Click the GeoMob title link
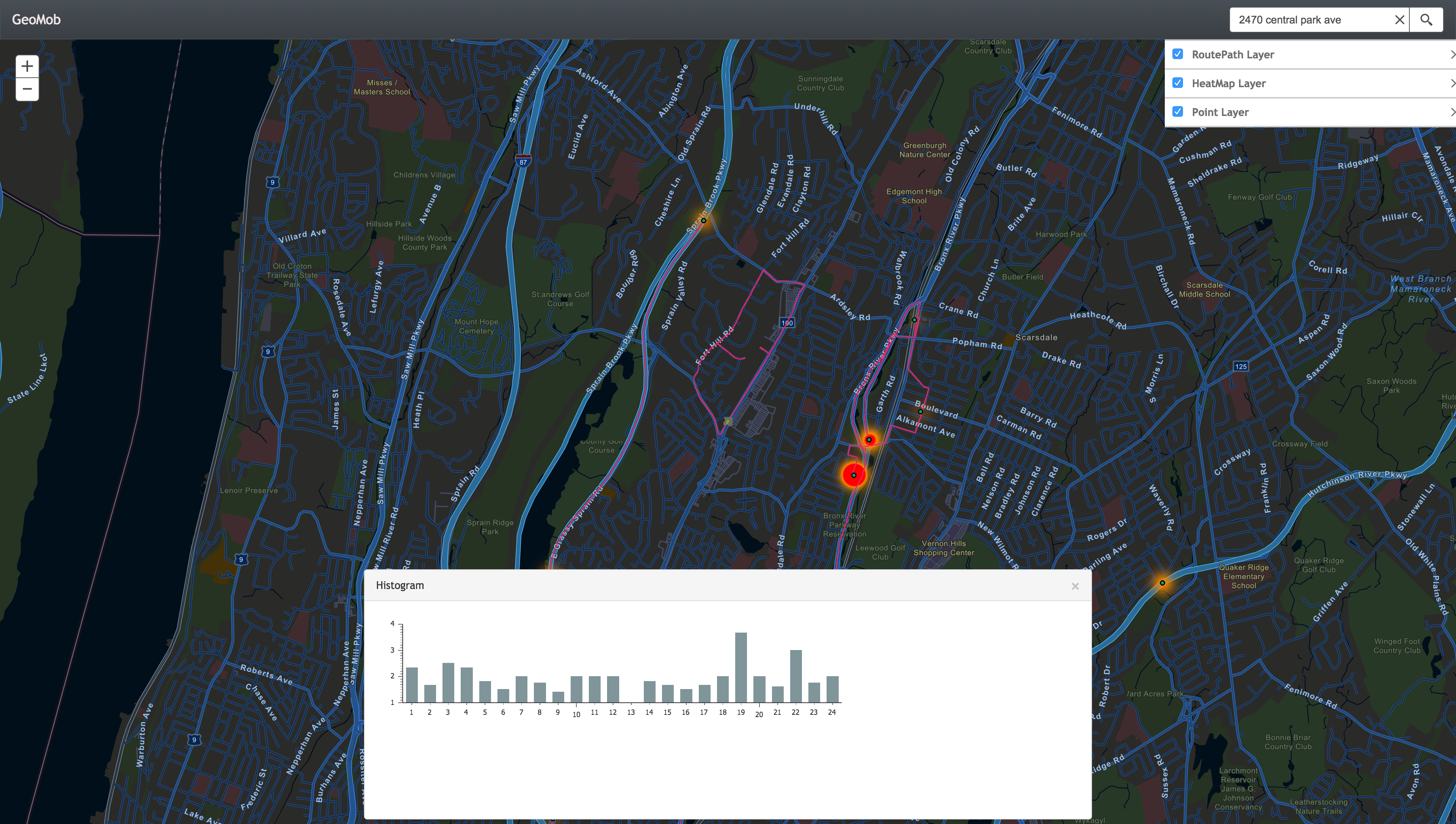 (x=36, y=19)
